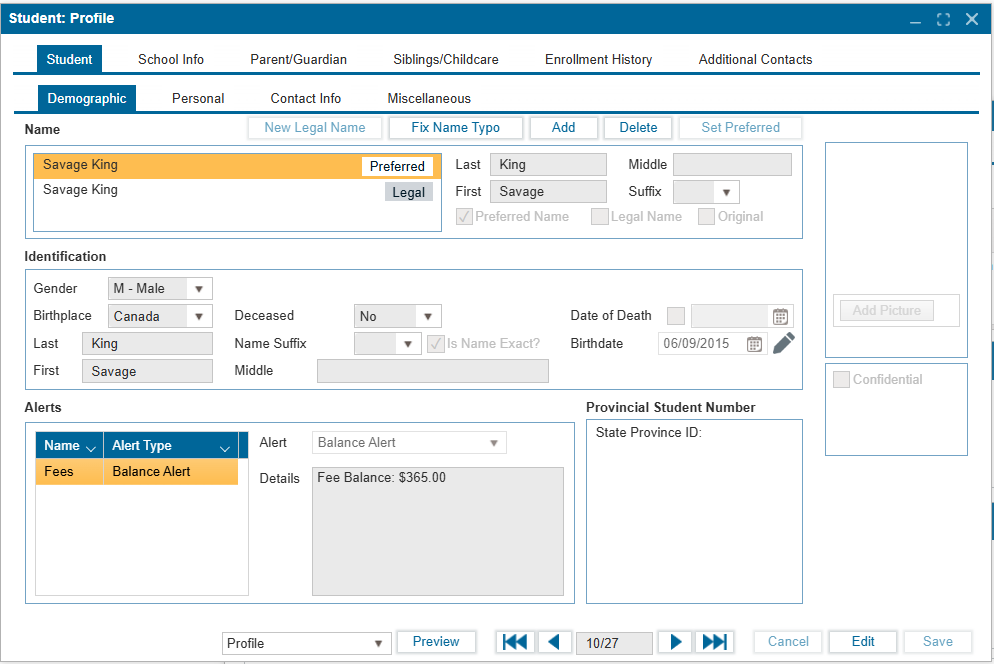Switch to the Parent/Guardian tab

[x=298, y=59]
